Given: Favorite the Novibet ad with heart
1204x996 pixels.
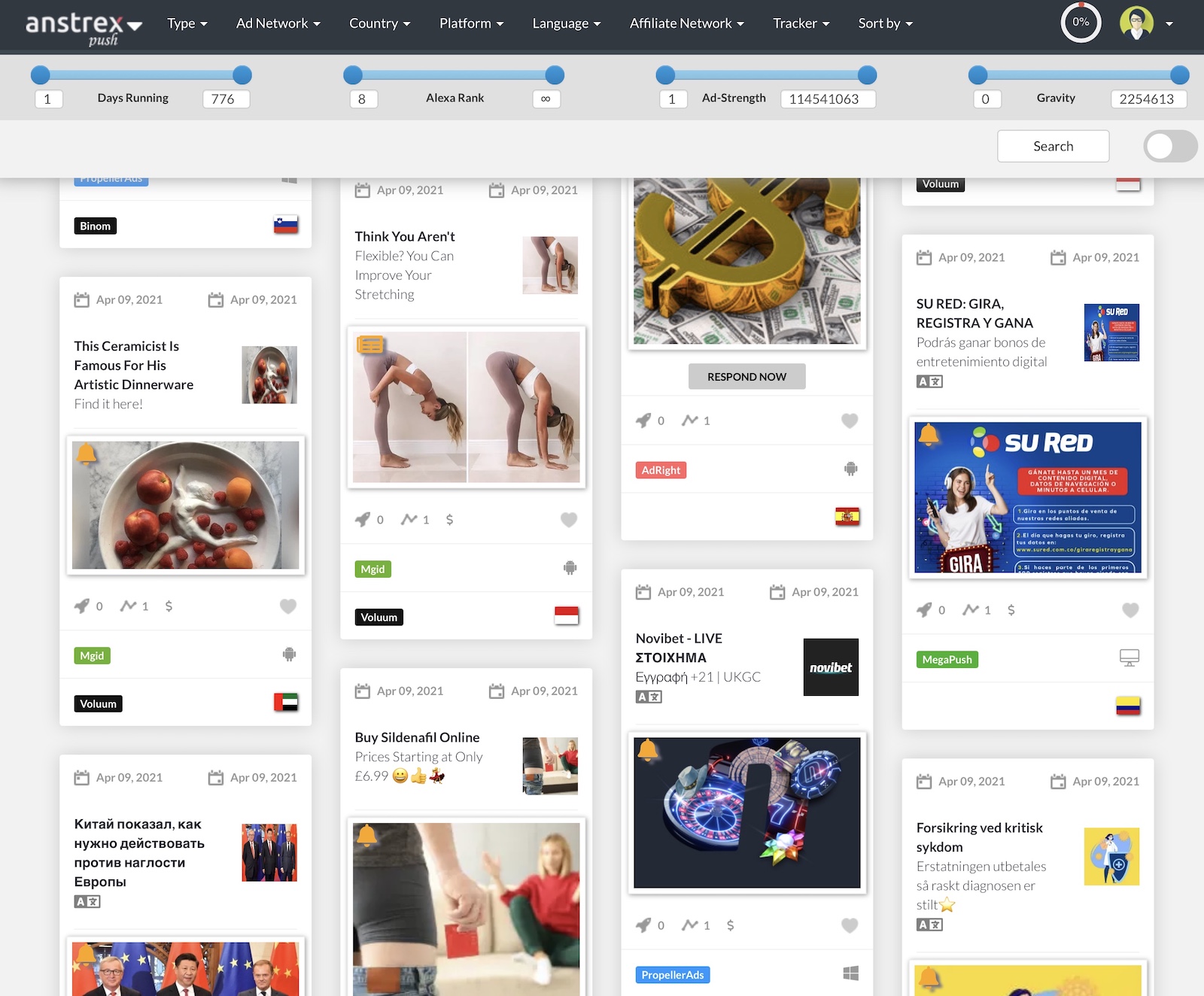Looking at the screenshot, I should tap(849, 925).
